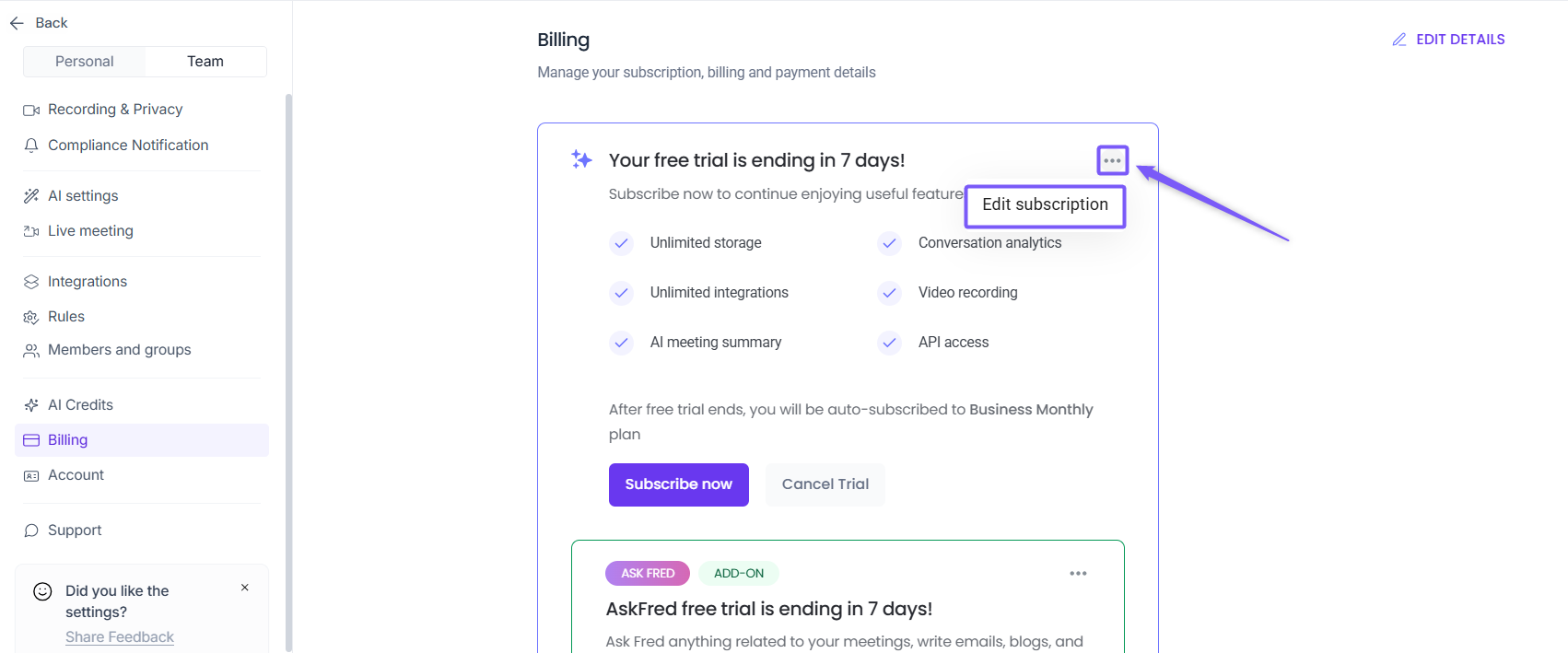Image resolution: width=1568 pixels, height=653 pixels.
Task: Open Rules settings gear item
Action: [x=66, y=317]
